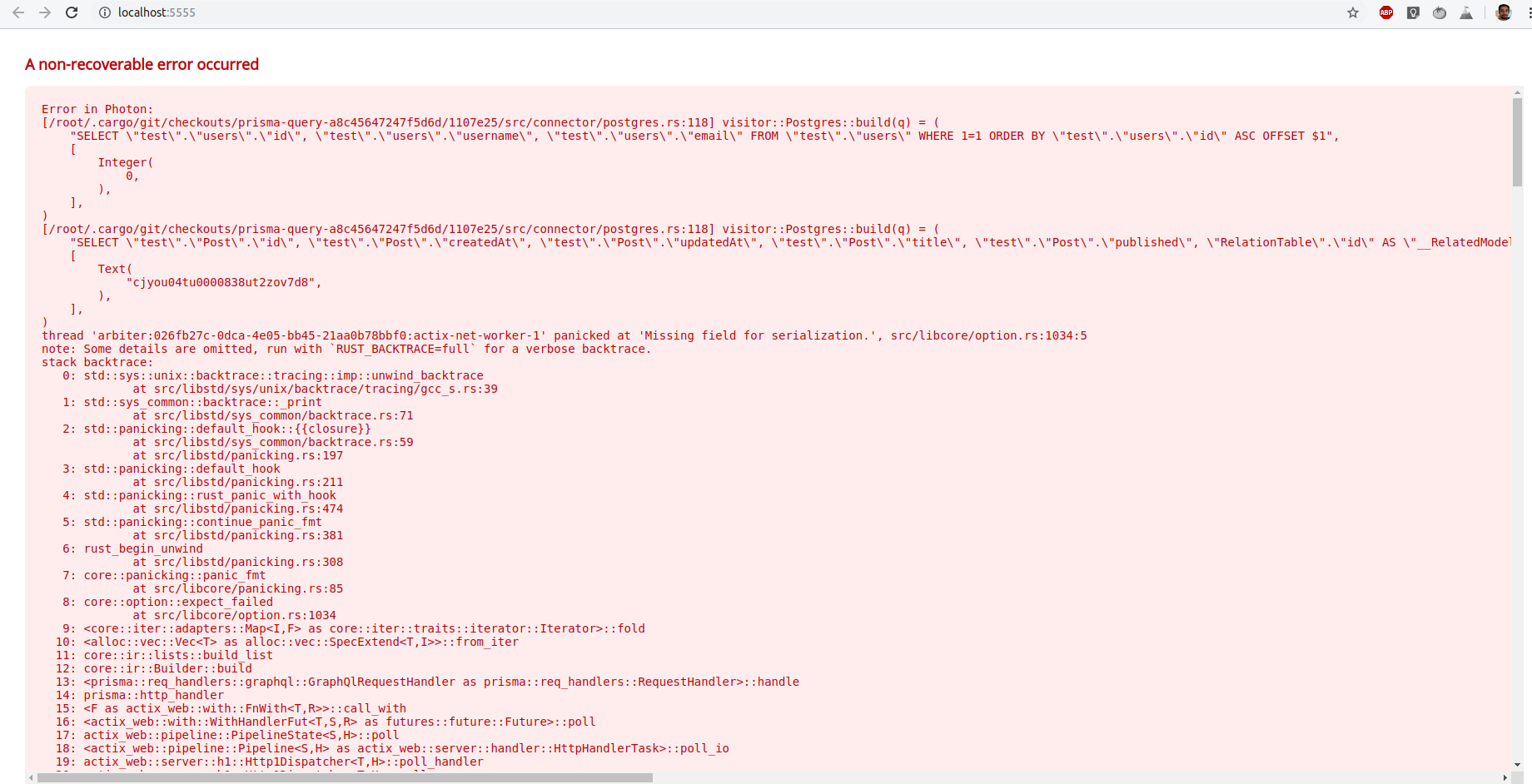The height and width of the screenshot is (784, 1532).
Task: Open the mountain-shaped browser extension
Action: 1466,12
